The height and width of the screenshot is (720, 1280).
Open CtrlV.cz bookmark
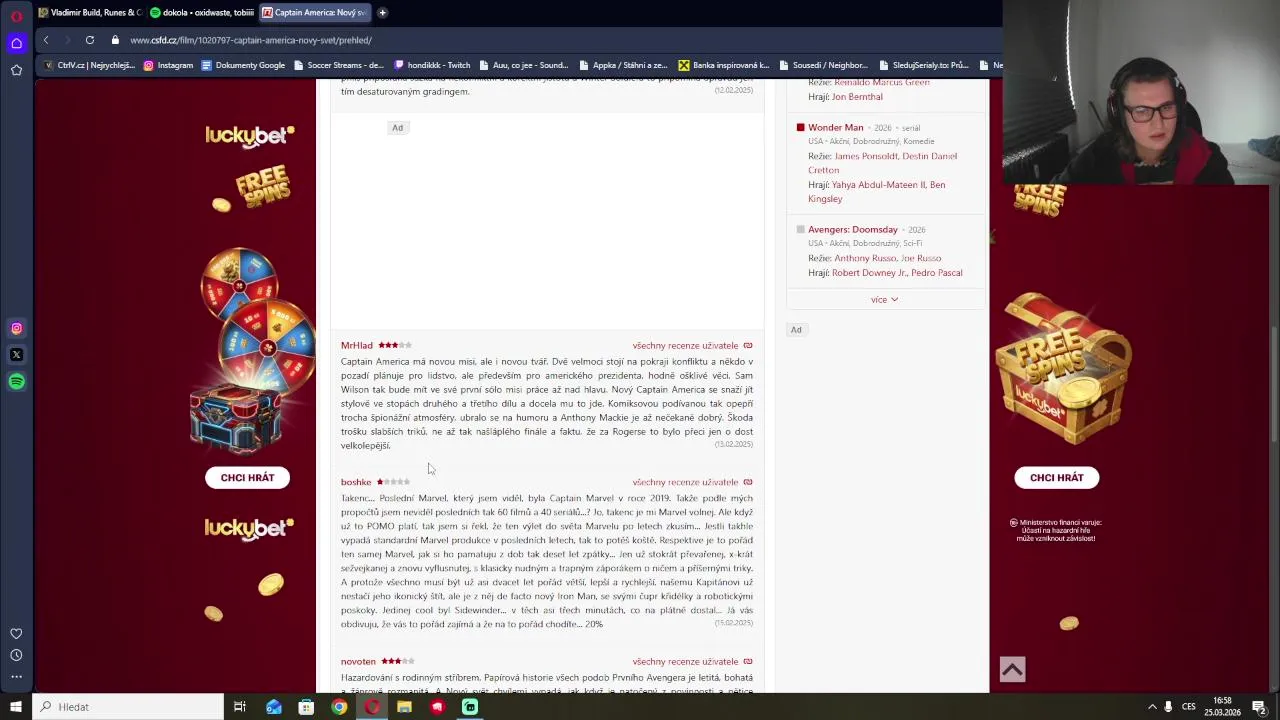(88, 66)
